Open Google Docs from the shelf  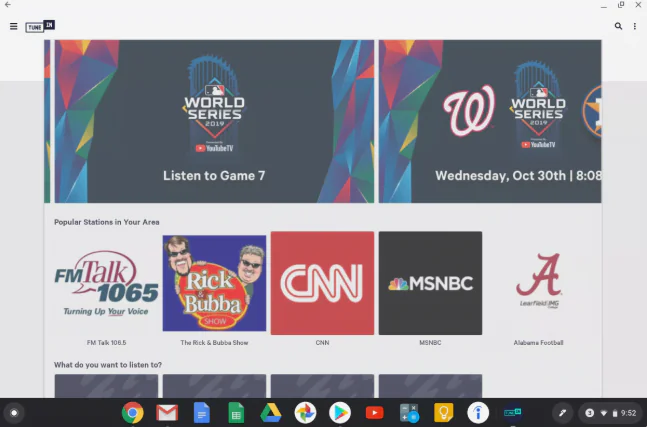pos(202,413)
